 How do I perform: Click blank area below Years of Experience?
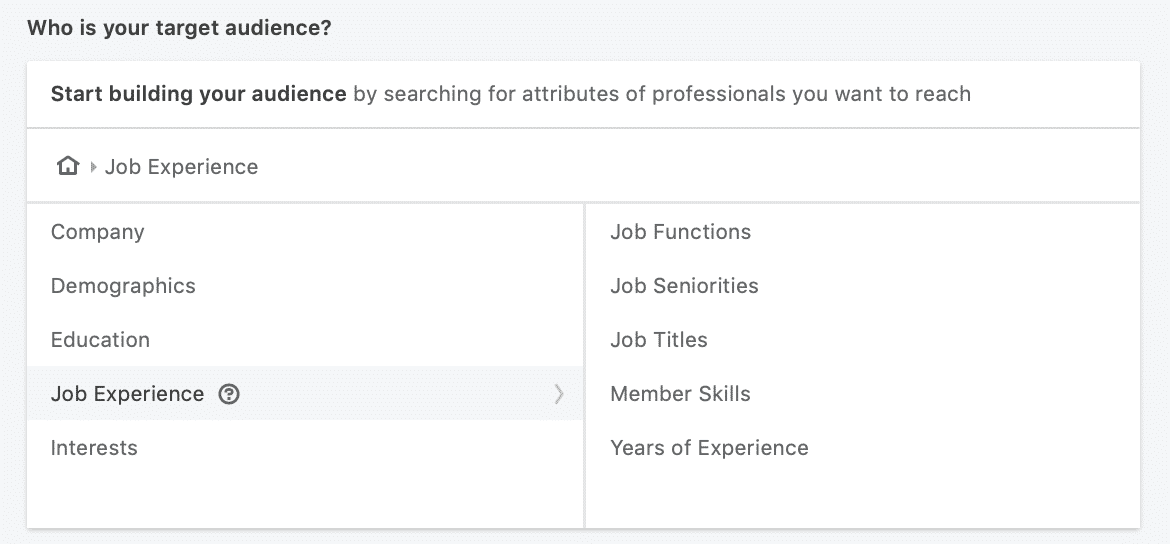863,501
